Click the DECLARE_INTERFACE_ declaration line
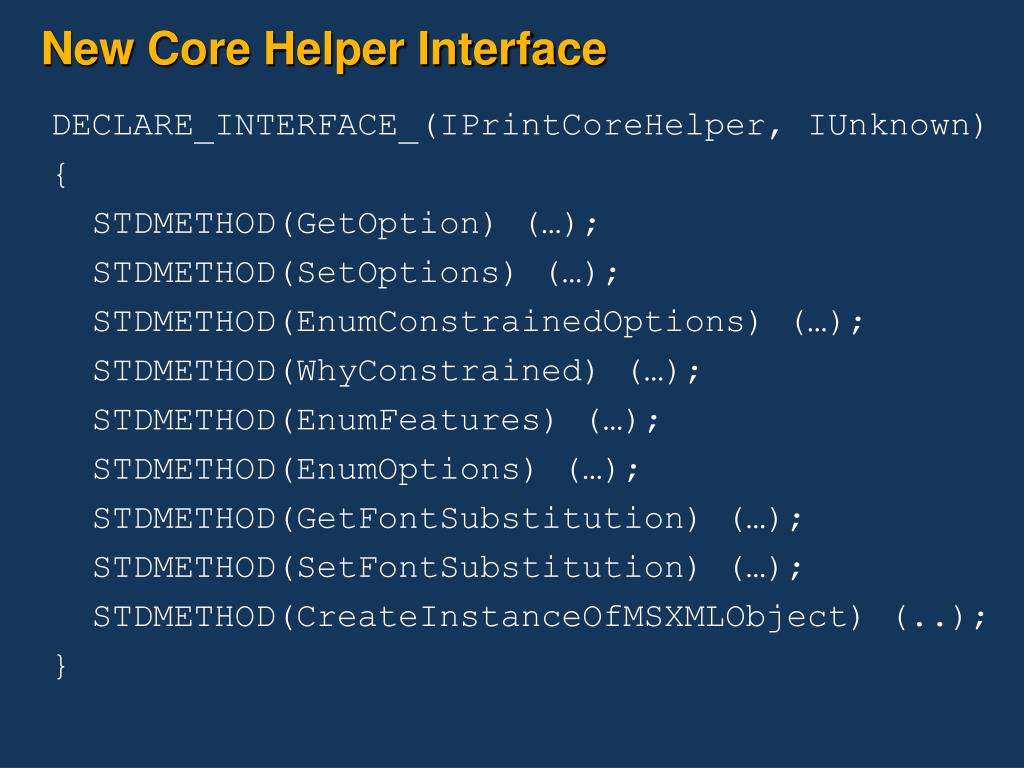Image resolution: width=1024 pixels, height=768 pixels. click(518, 125)
